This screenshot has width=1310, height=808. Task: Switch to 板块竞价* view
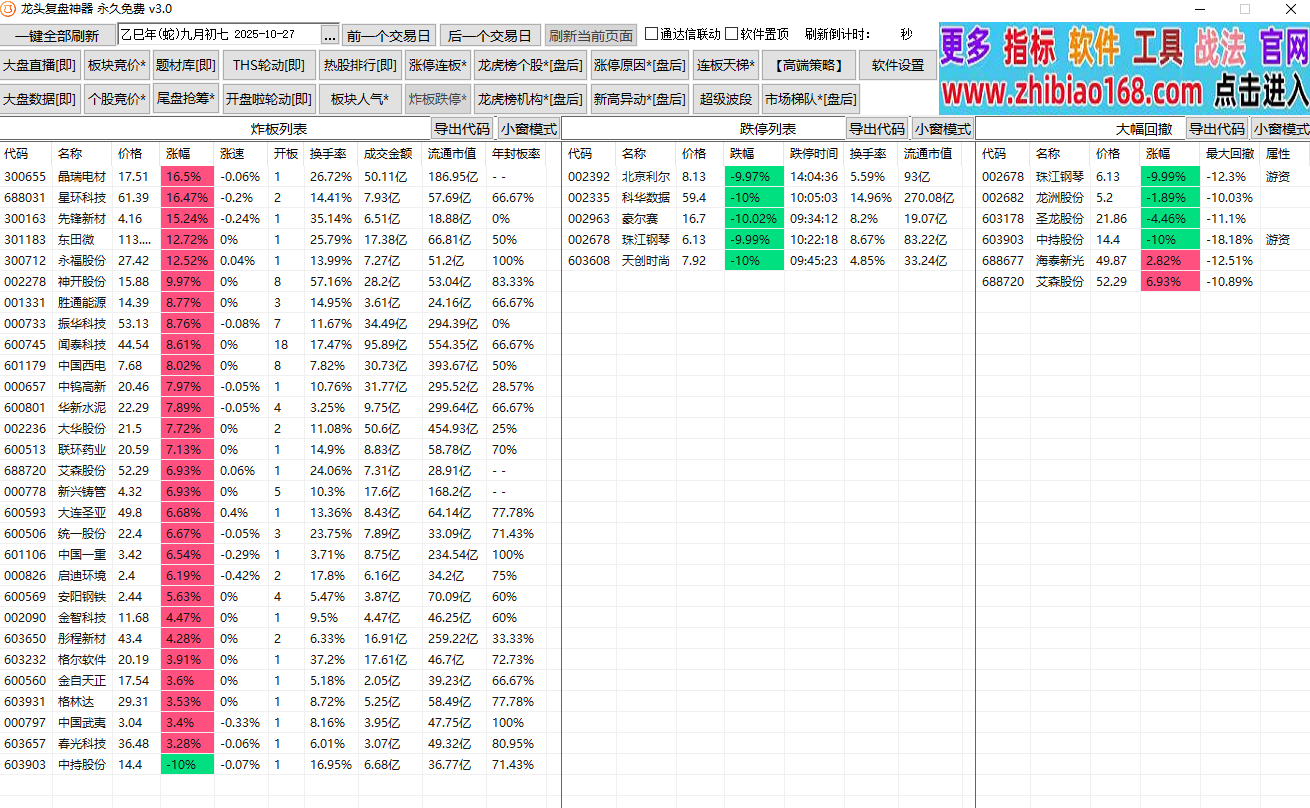[x=117, y=66]
